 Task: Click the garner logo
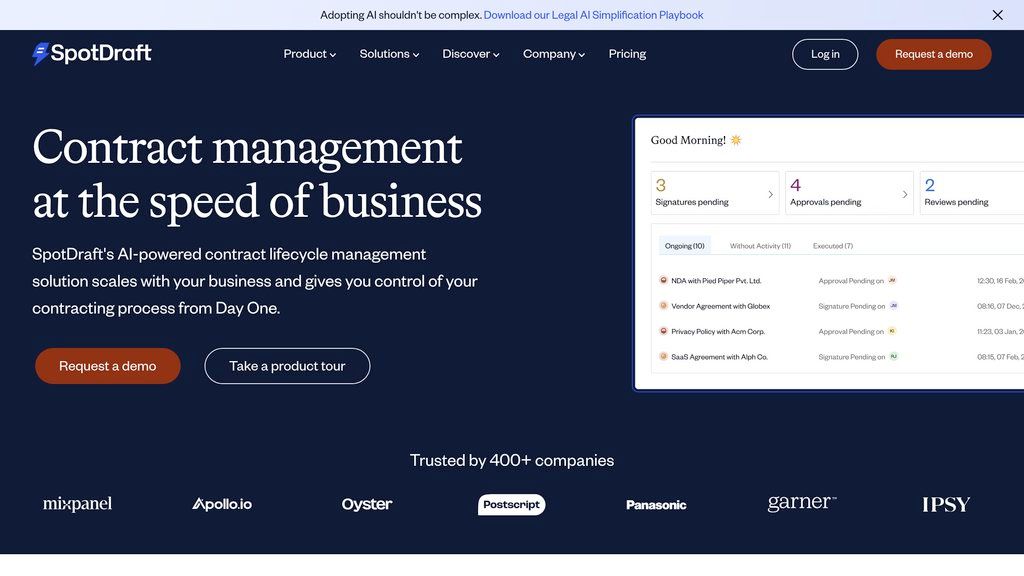pyautogui.click(x=801, y=503)
